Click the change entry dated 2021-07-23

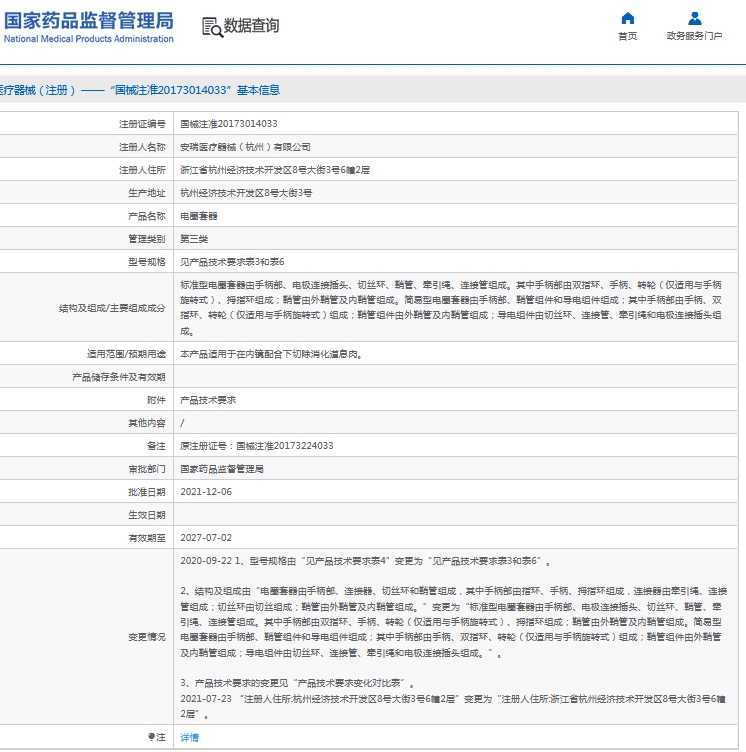453,706
